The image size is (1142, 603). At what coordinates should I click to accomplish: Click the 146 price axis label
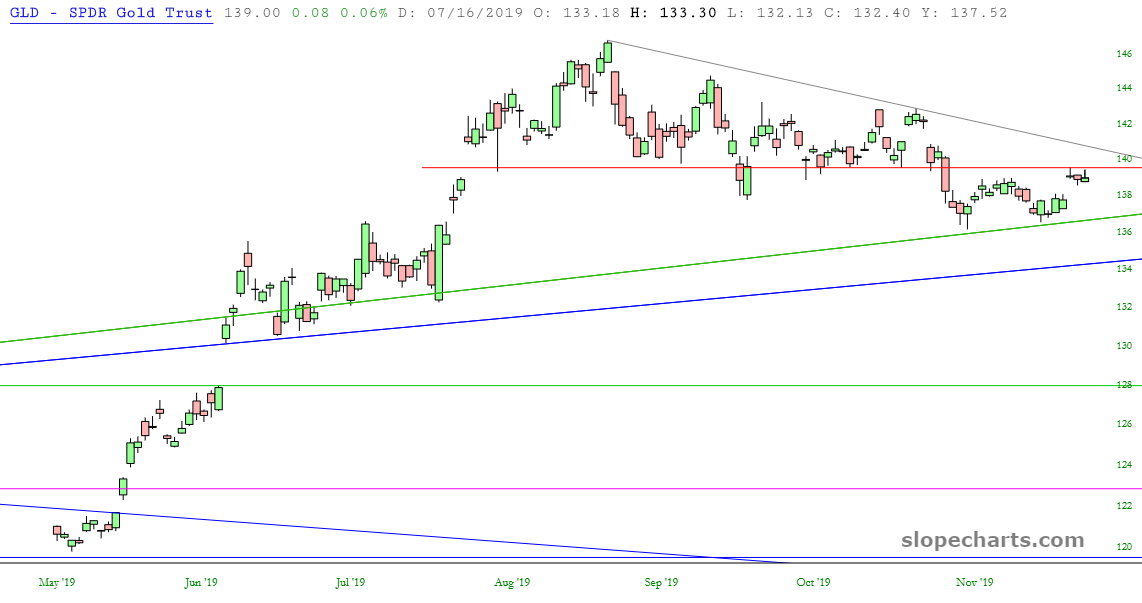[1124, 54]
